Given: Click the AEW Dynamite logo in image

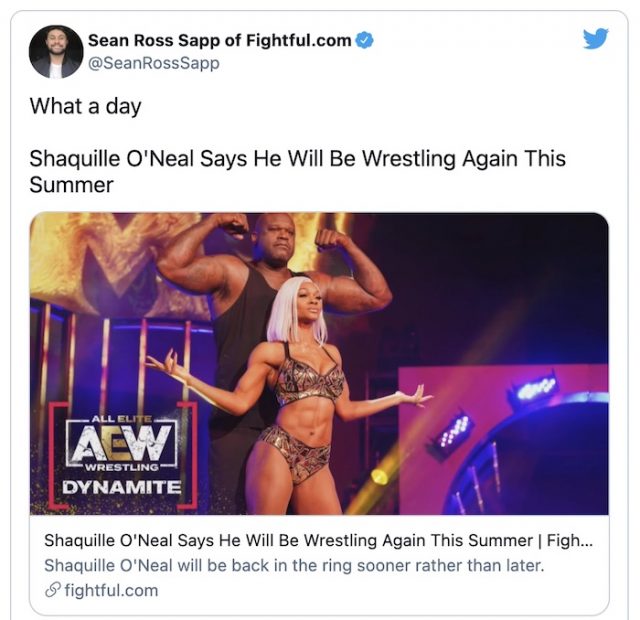Looking at the screenshot, I should point(123,454).
